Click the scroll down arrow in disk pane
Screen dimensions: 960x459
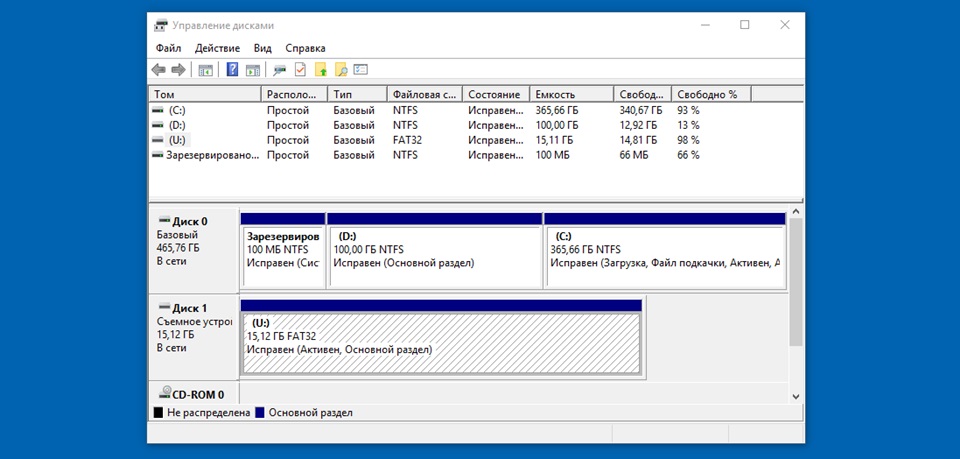point(796,396)
